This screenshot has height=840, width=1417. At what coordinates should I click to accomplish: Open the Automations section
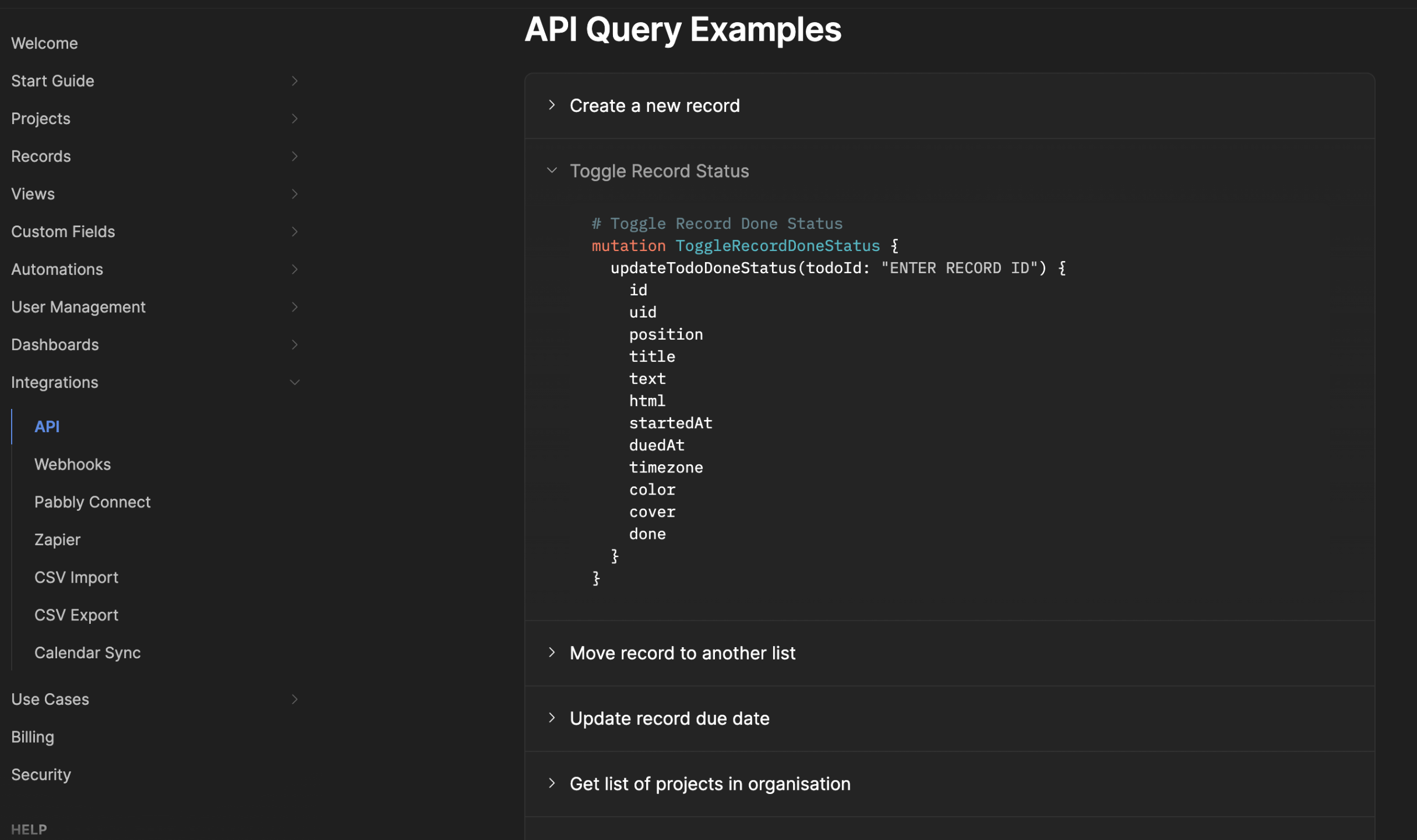57,269
